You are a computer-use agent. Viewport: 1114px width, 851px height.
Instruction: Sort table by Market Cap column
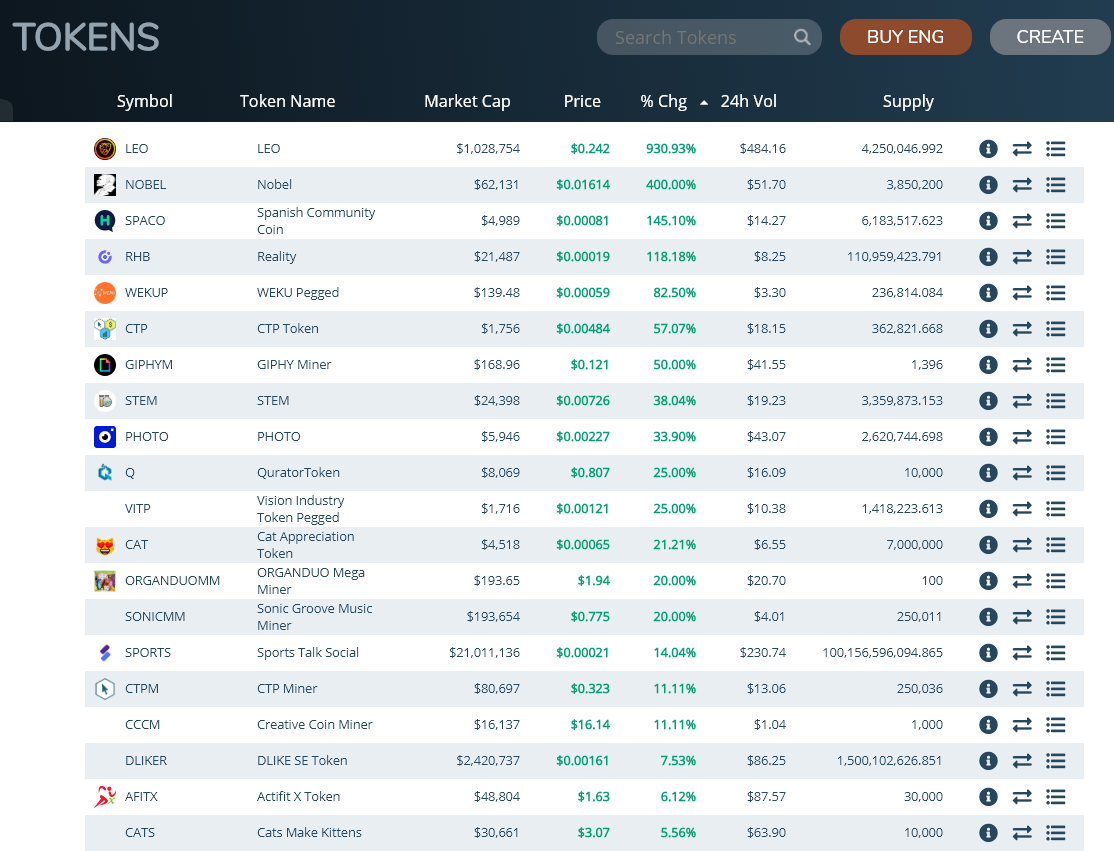[x=467, y=102]
